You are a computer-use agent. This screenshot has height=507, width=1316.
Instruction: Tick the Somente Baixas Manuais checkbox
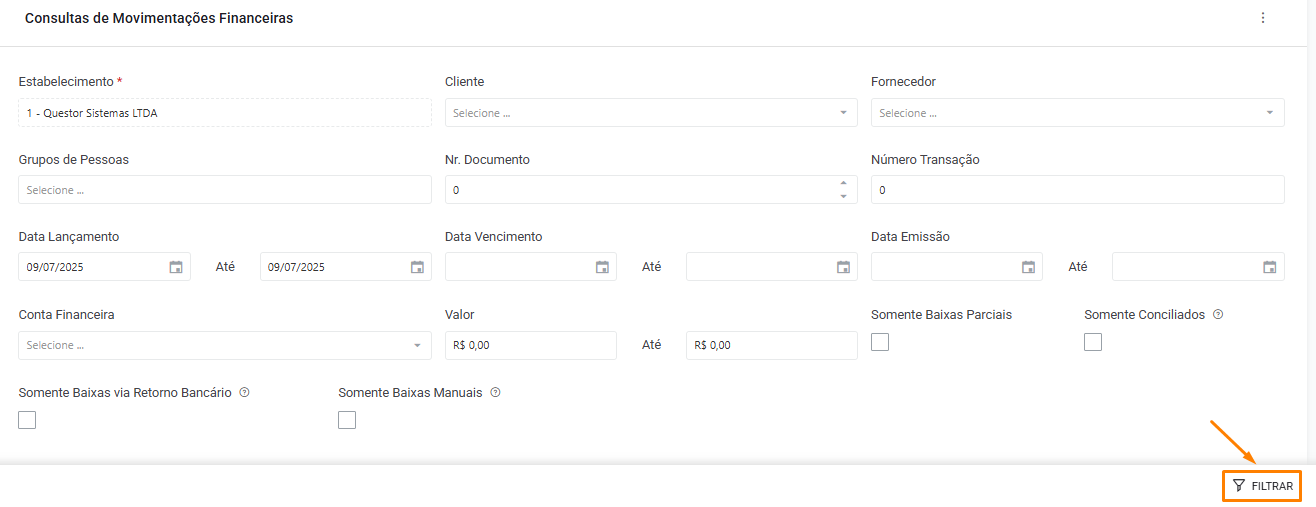[347, 420]
